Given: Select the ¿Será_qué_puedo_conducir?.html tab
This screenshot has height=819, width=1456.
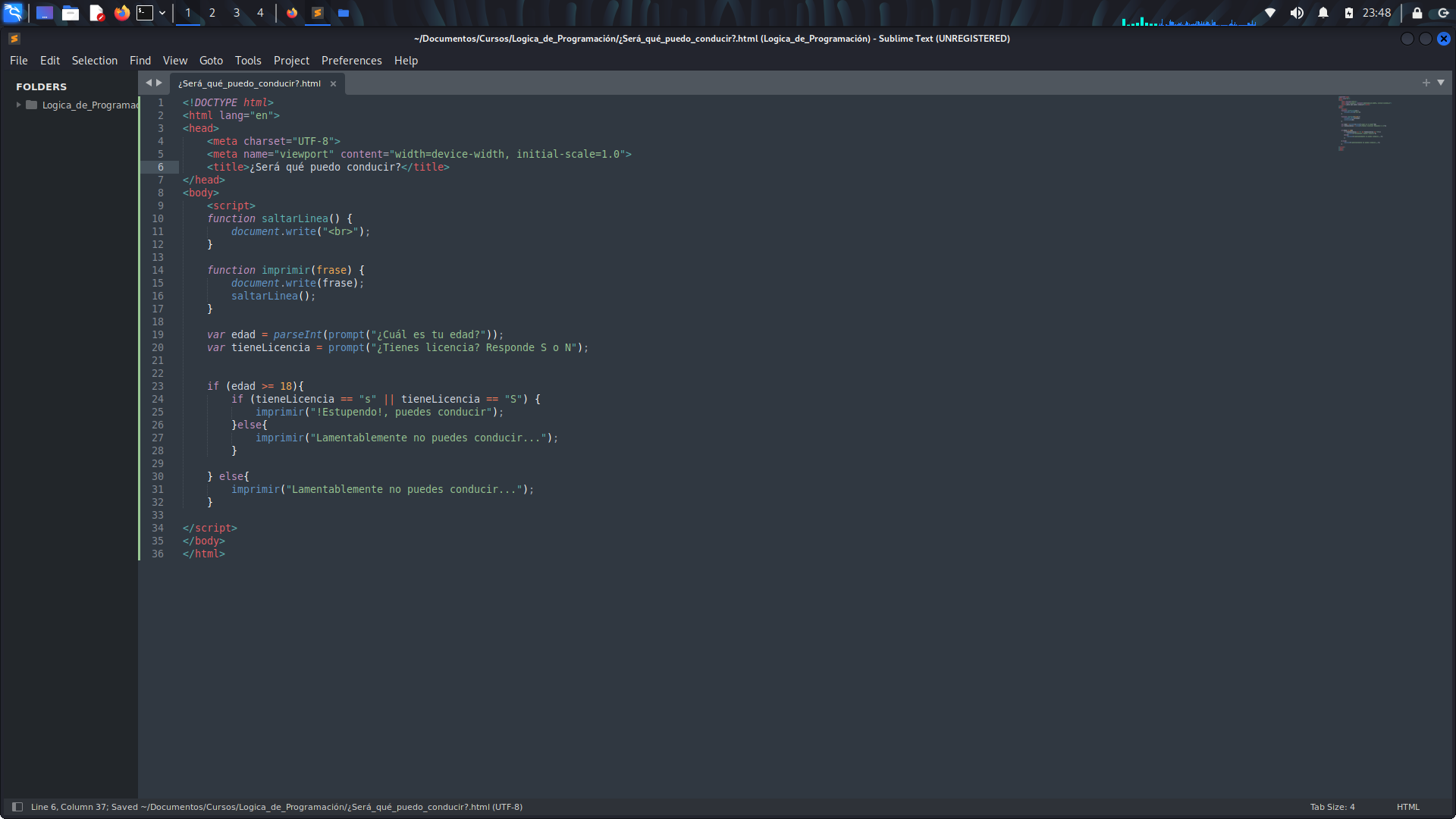Looking at the screenshot, I should click(x=249, y=83).
